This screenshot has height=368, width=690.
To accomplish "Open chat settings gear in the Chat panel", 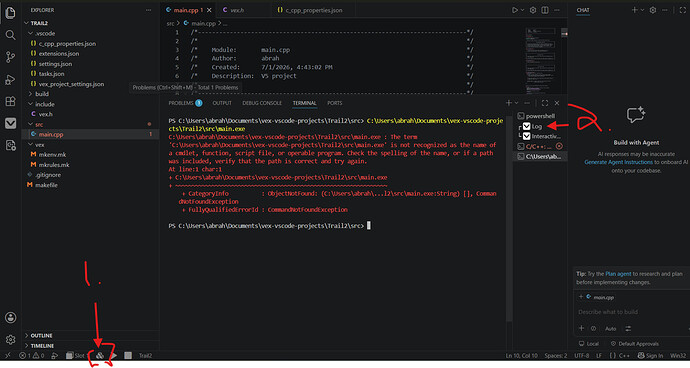I will pos(653,10).
